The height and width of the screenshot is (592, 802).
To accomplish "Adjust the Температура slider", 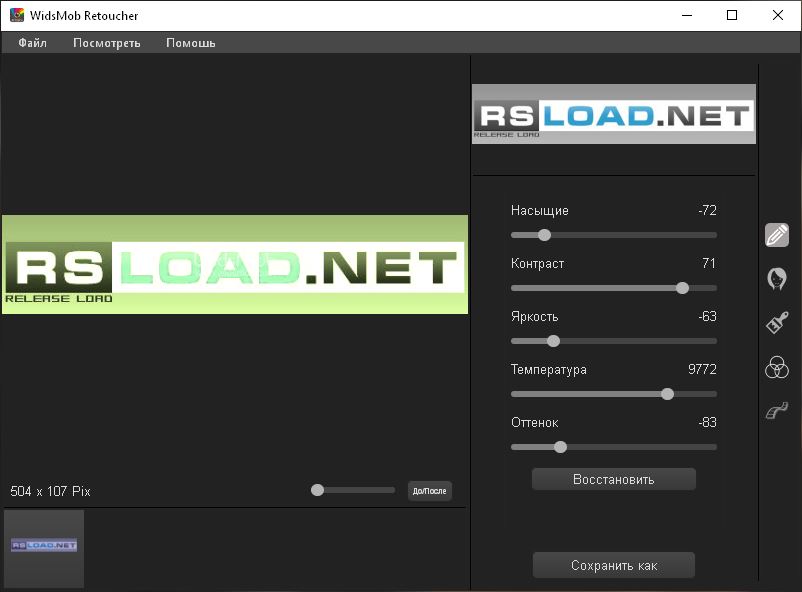I will 614,394.
